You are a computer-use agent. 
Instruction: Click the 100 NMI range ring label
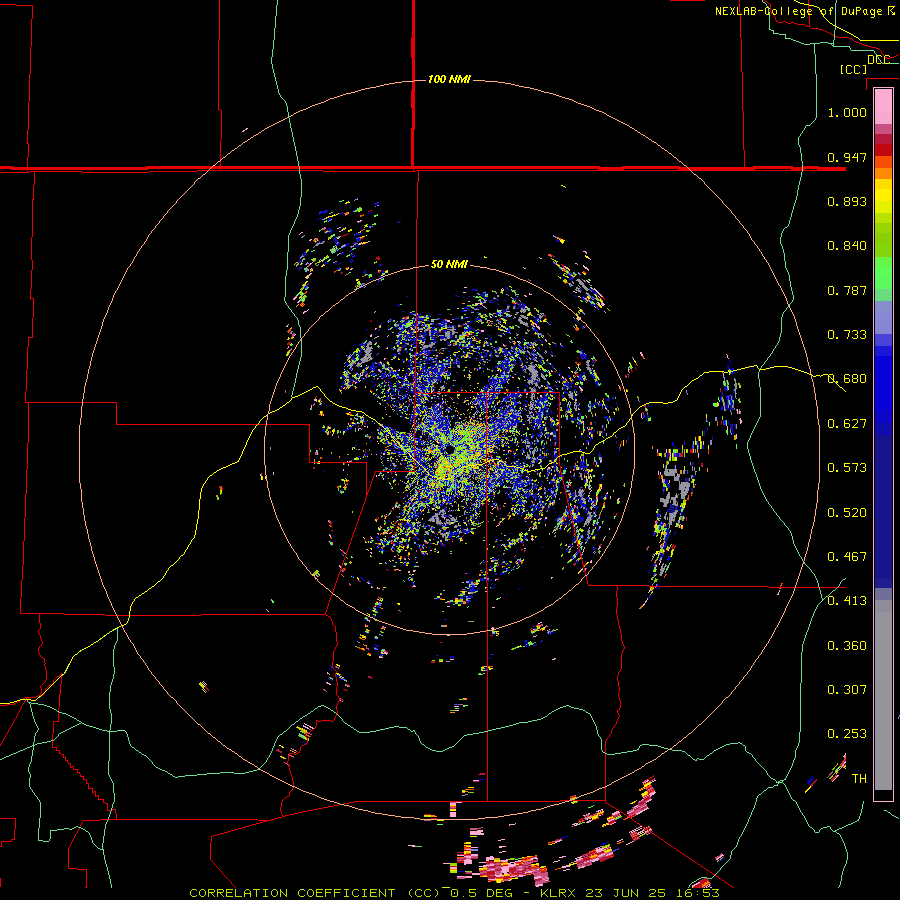[449, 79]
